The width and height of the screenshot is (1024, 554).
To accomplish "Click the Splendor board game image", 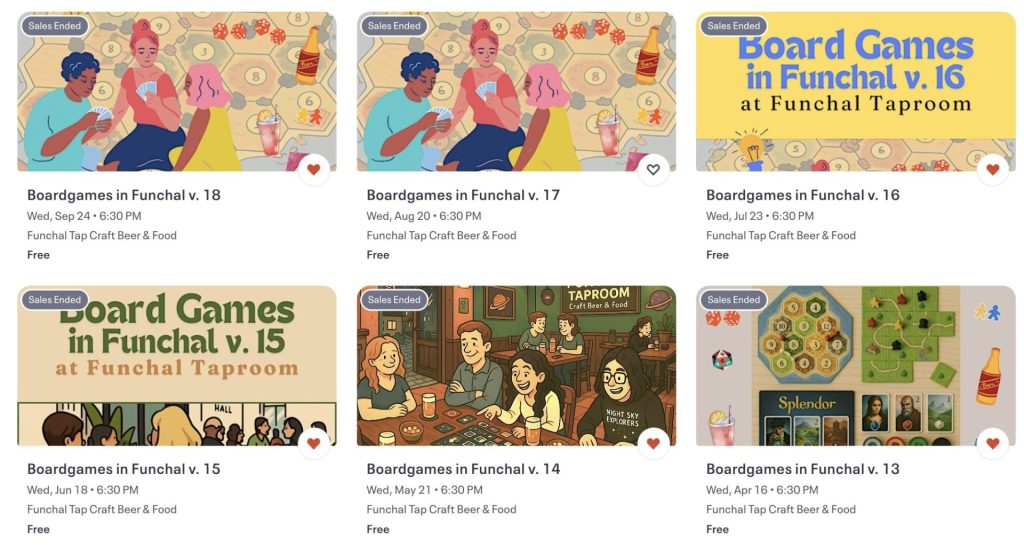I will pyautogui.click(x=856, y=366).
